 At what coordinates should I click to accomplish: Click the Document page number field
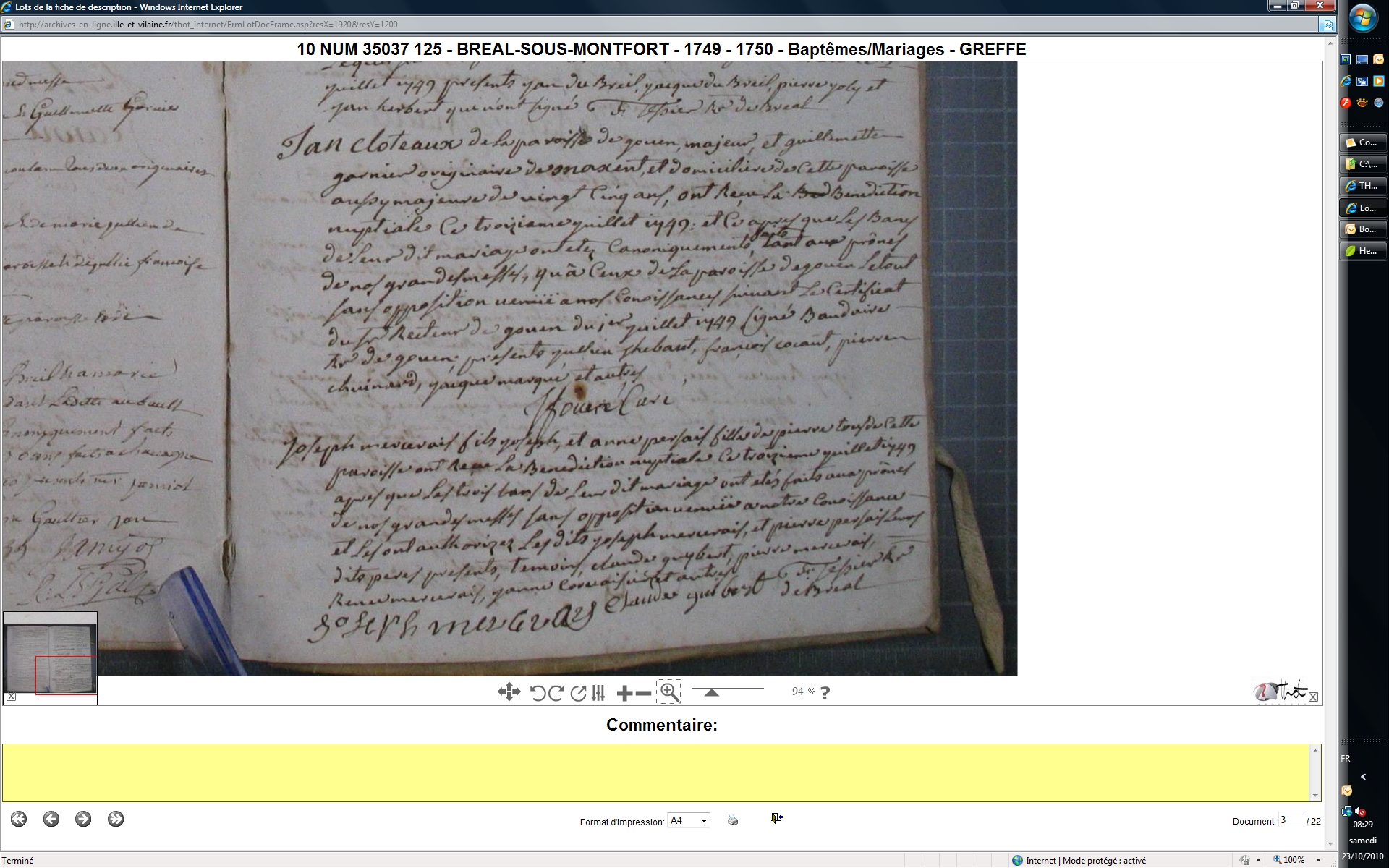pos(1290,820)
